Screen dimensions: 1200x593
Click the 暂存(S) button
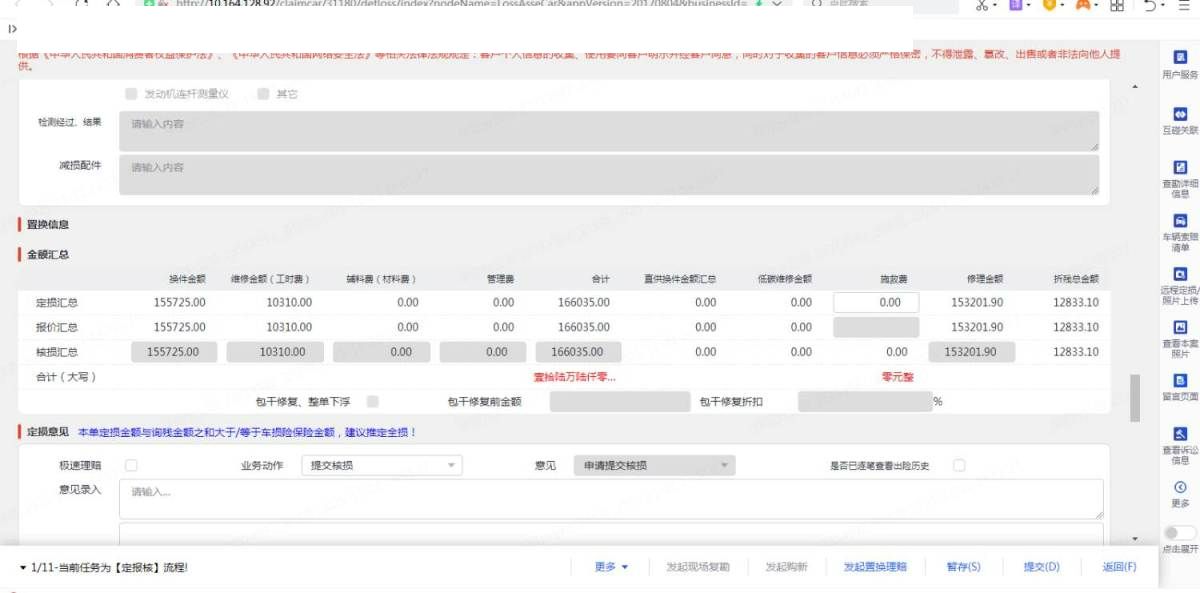point(963,567)
